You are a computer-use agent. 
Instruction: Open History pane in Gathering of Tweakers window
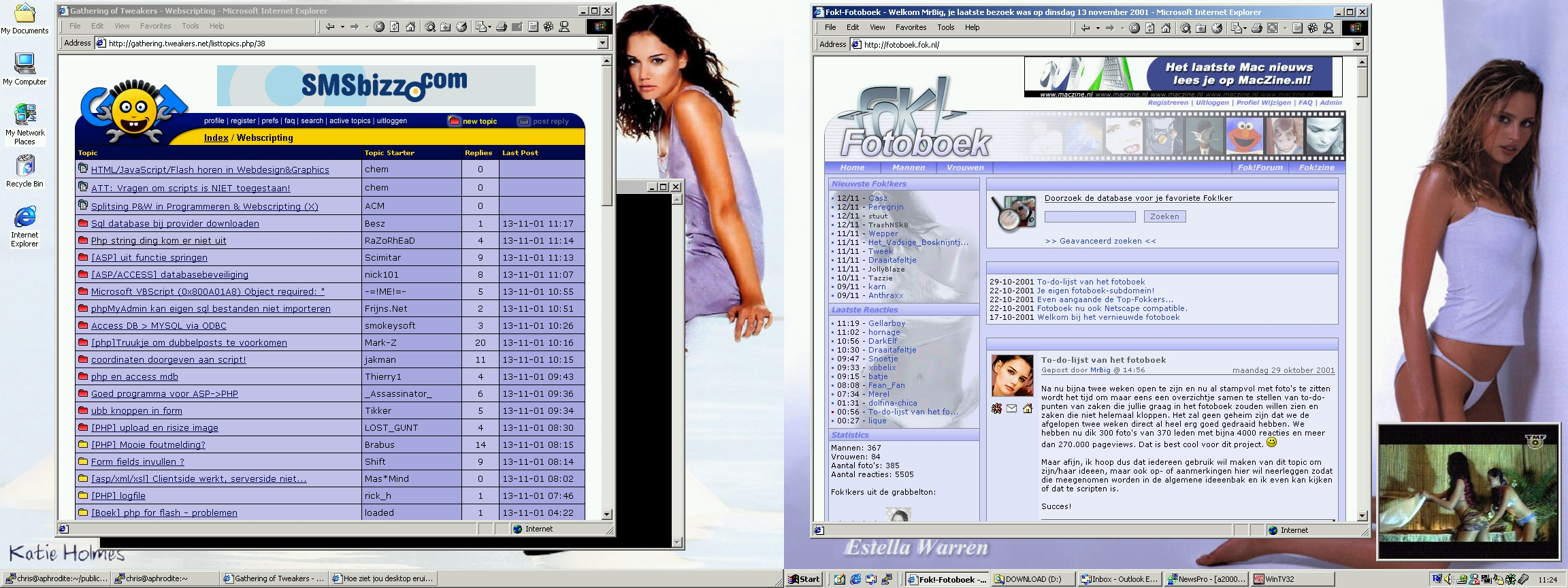click(461, 27)
